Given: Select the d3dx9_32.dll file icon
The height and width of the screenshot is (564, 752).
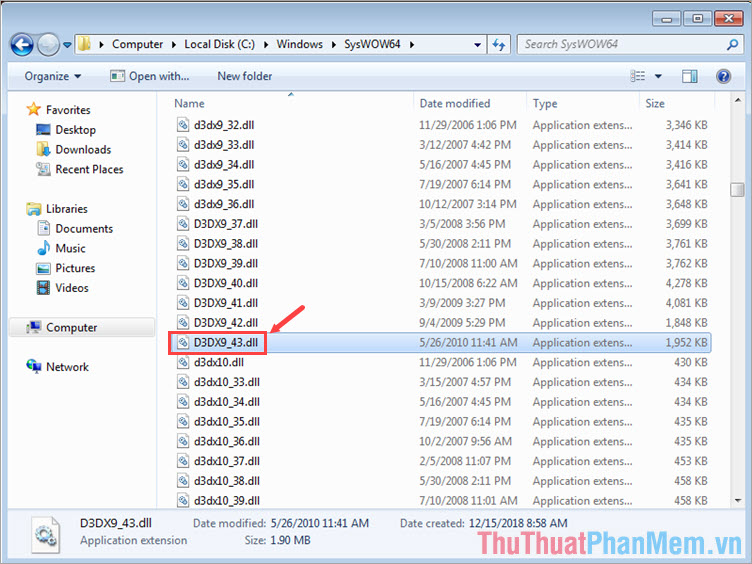Looking at the screenshot, I should [183, 125].
